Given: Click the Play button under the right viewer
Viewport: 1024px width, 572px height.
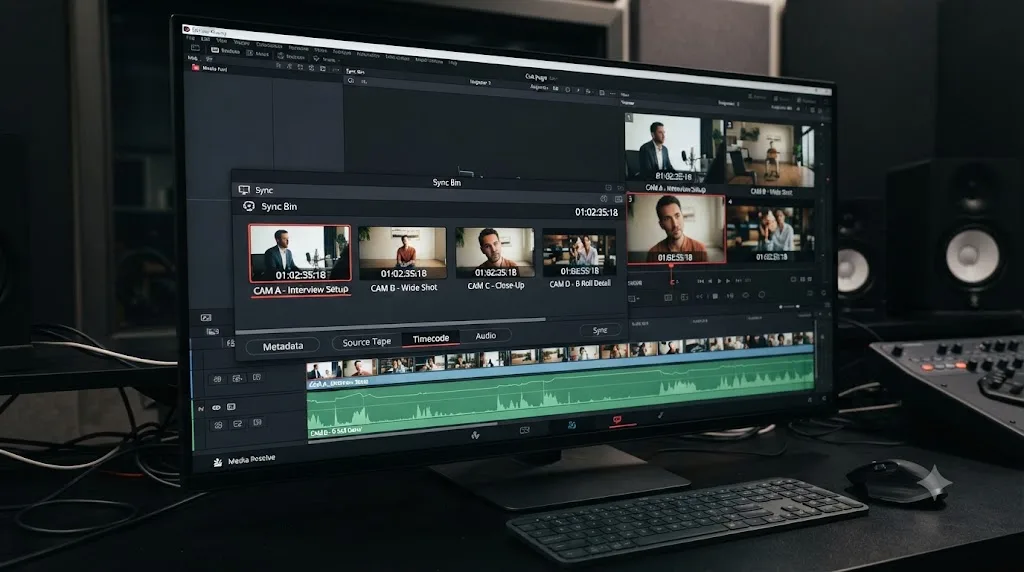Looking at the screenshot, I should point(720,281).
